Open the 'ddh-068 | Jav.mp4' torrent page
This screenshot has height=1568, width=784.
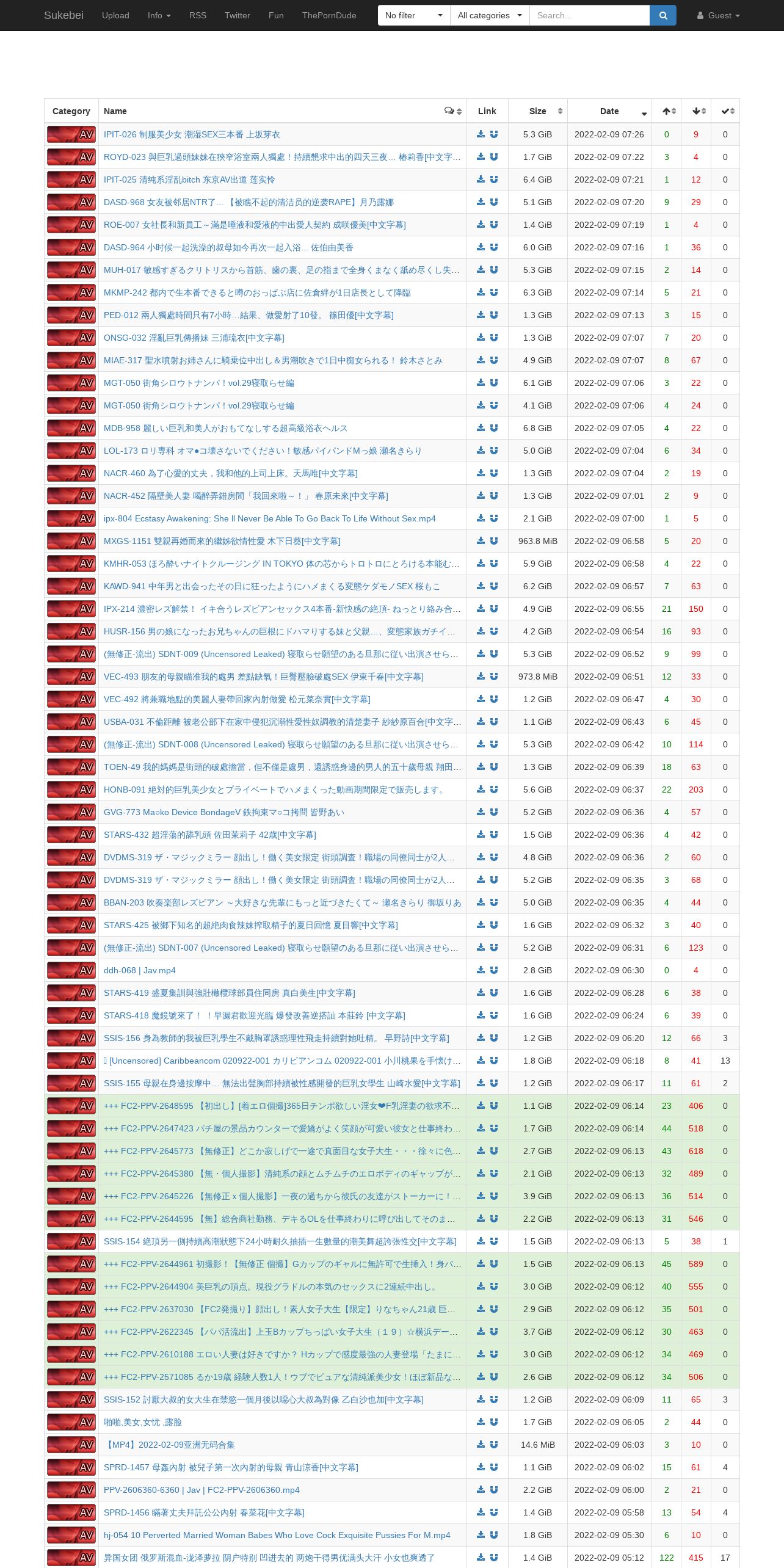pyautogui.click(x=140, y=970)
